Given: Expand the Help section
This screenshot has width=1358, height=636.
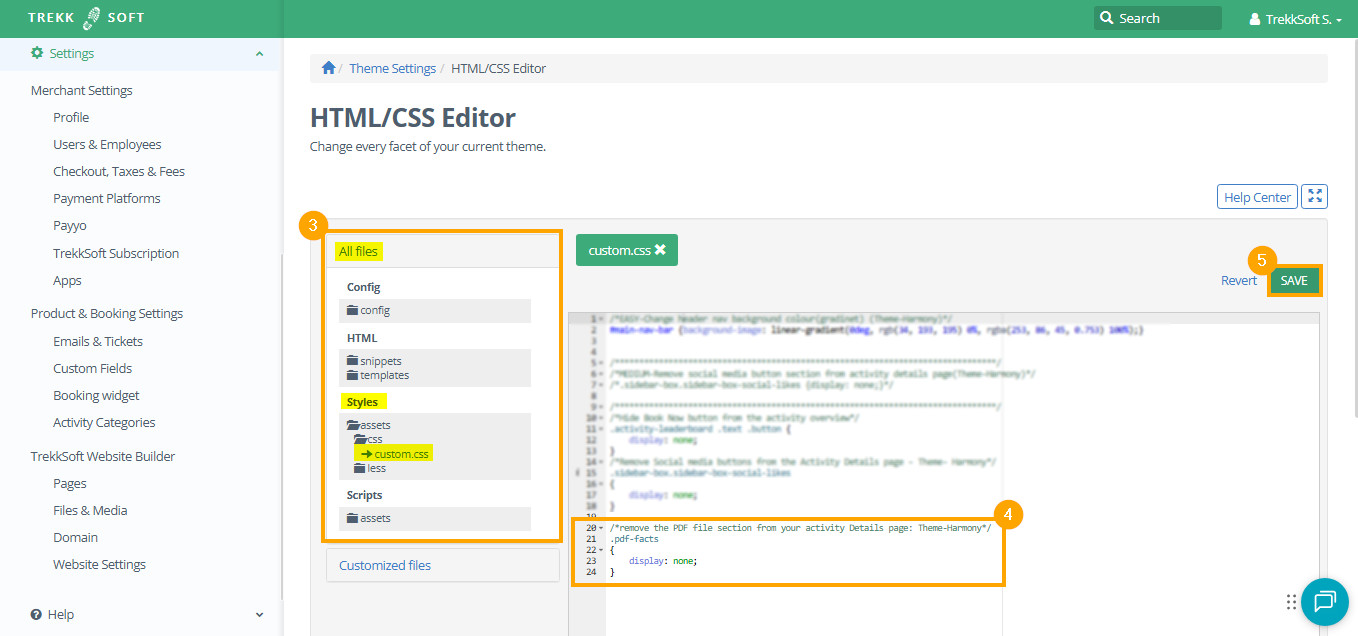Looking at the screenshot, I should coord(259,615).
